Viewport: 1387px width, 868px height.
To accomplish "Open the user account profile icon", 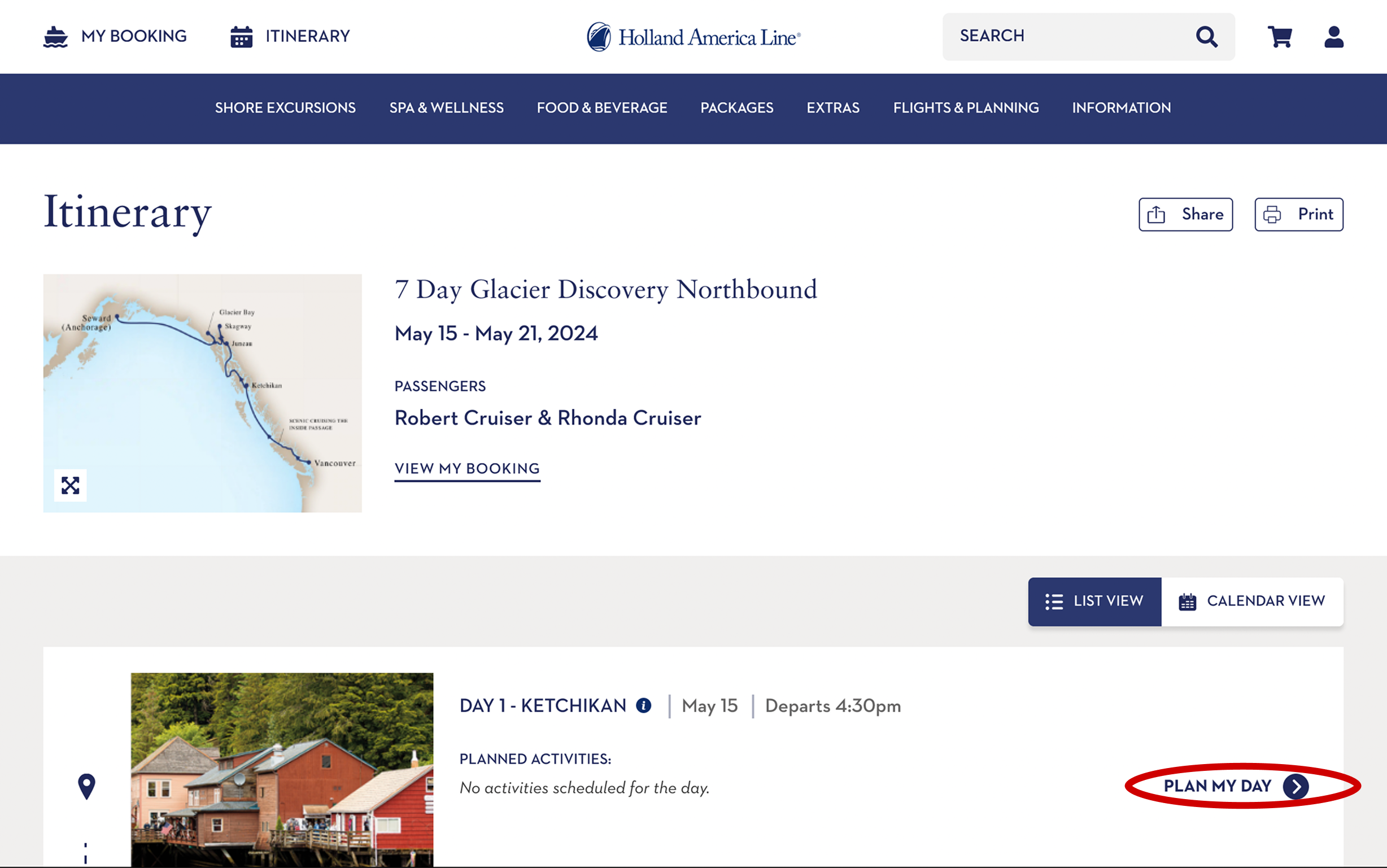I will pos(1333,37).
